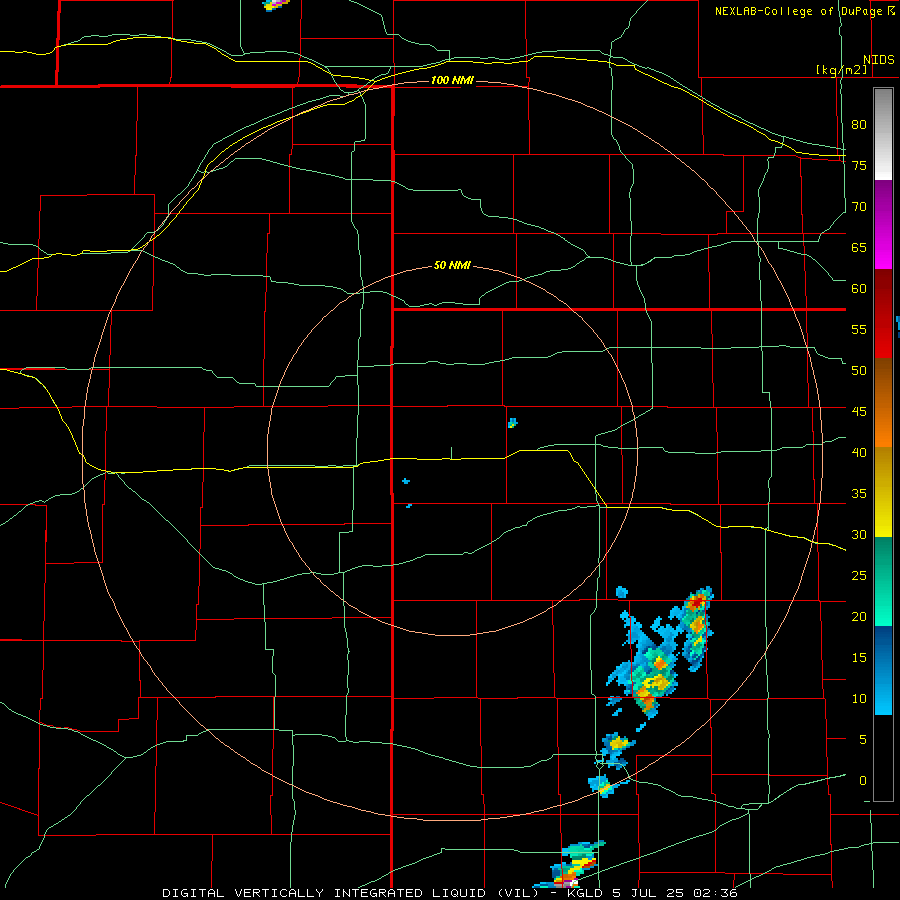
Task: Click the 60 value on the color scale
Action: (859, 289)
